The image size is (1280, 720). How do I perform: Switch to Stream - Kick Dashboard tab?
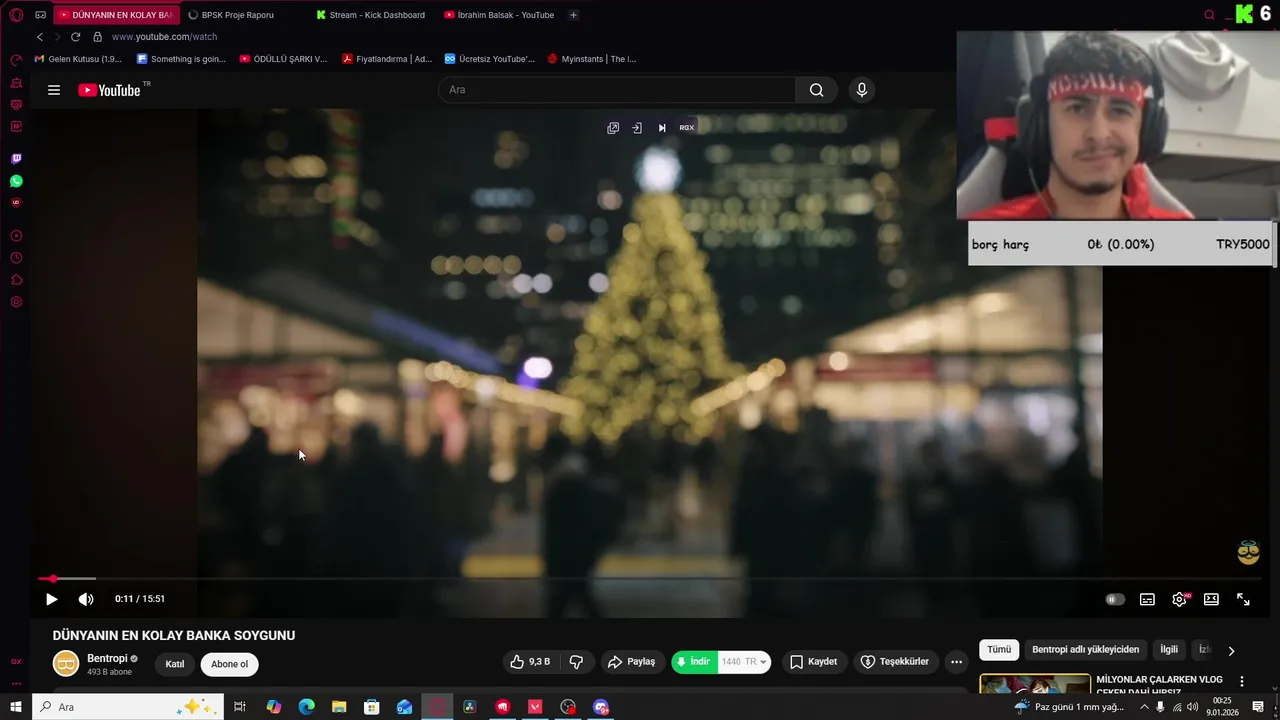371,15
